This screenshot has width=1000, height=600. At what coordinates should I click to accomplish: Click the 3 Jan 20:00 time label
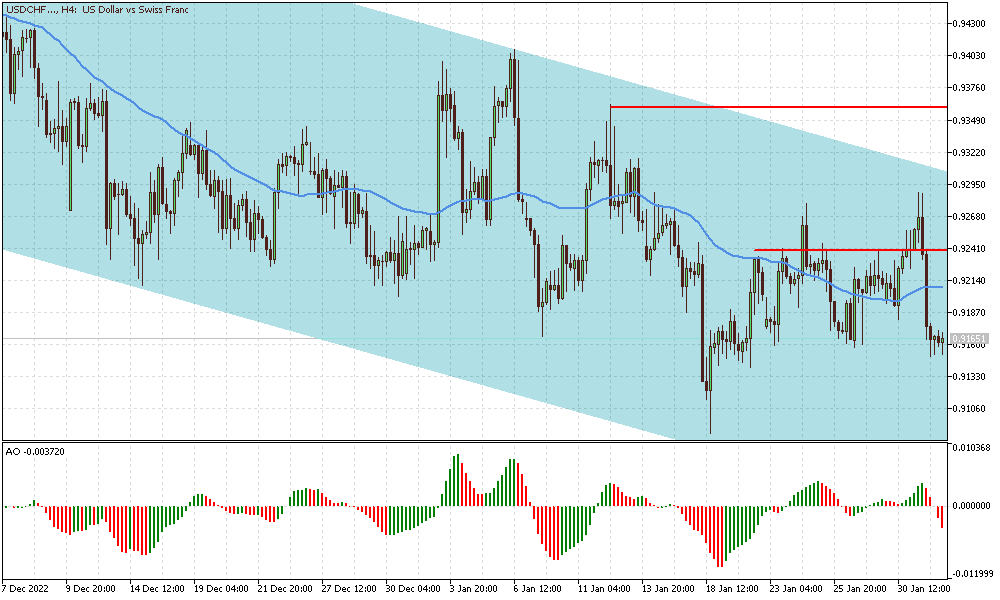(x=474, y=589)
